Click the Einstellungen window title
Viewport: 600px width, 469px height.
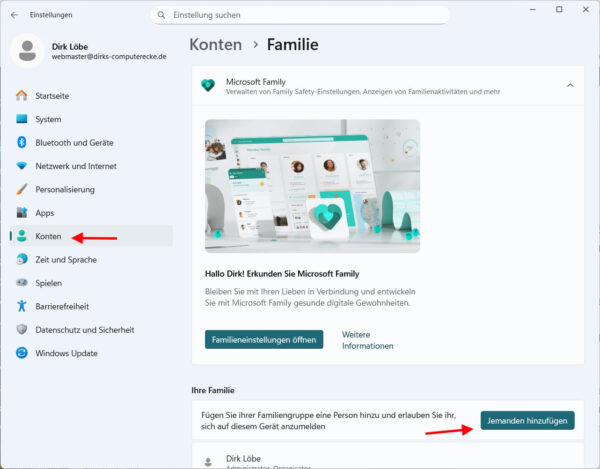51,15
